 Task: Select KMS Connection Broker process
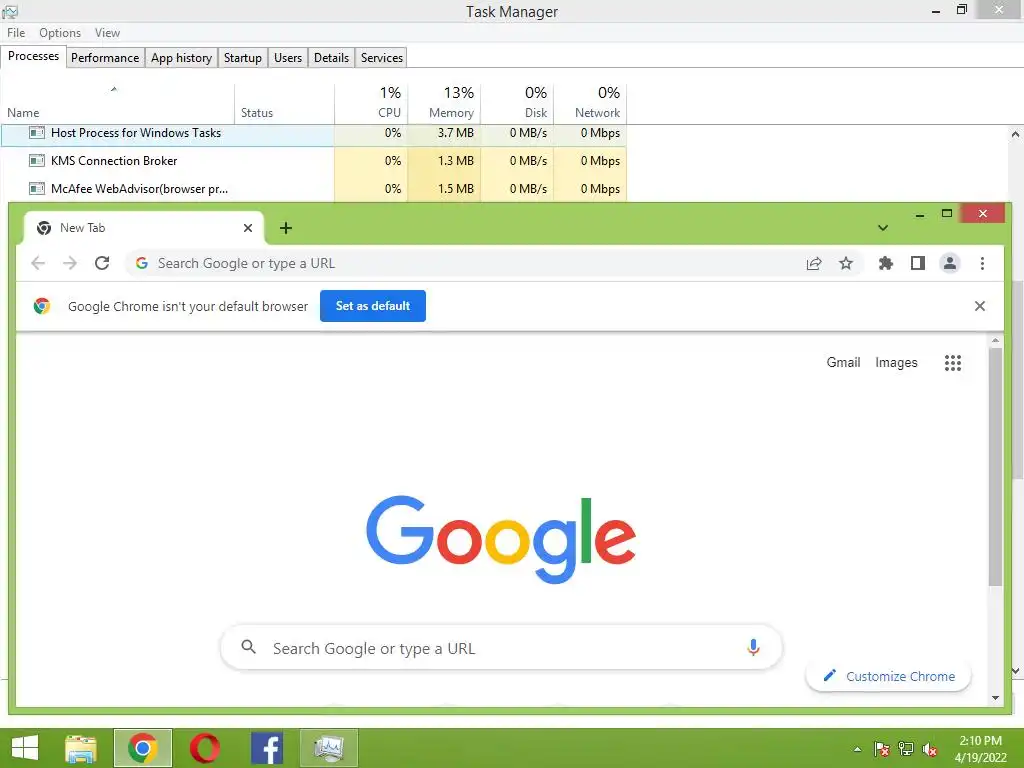point(313,161)
